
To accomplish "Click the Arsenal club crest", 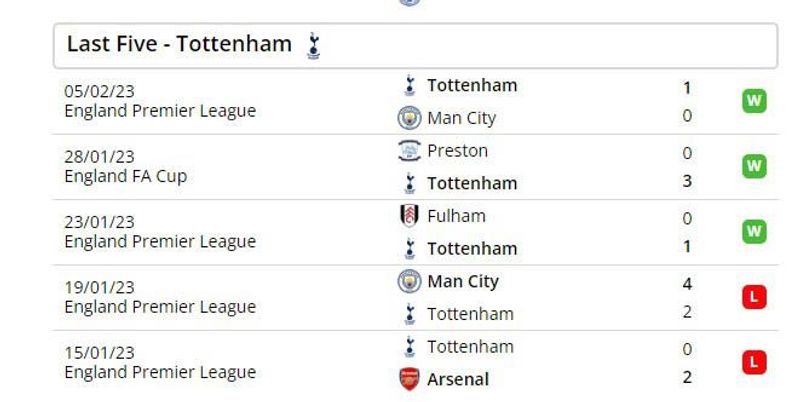I will (409, 379).
